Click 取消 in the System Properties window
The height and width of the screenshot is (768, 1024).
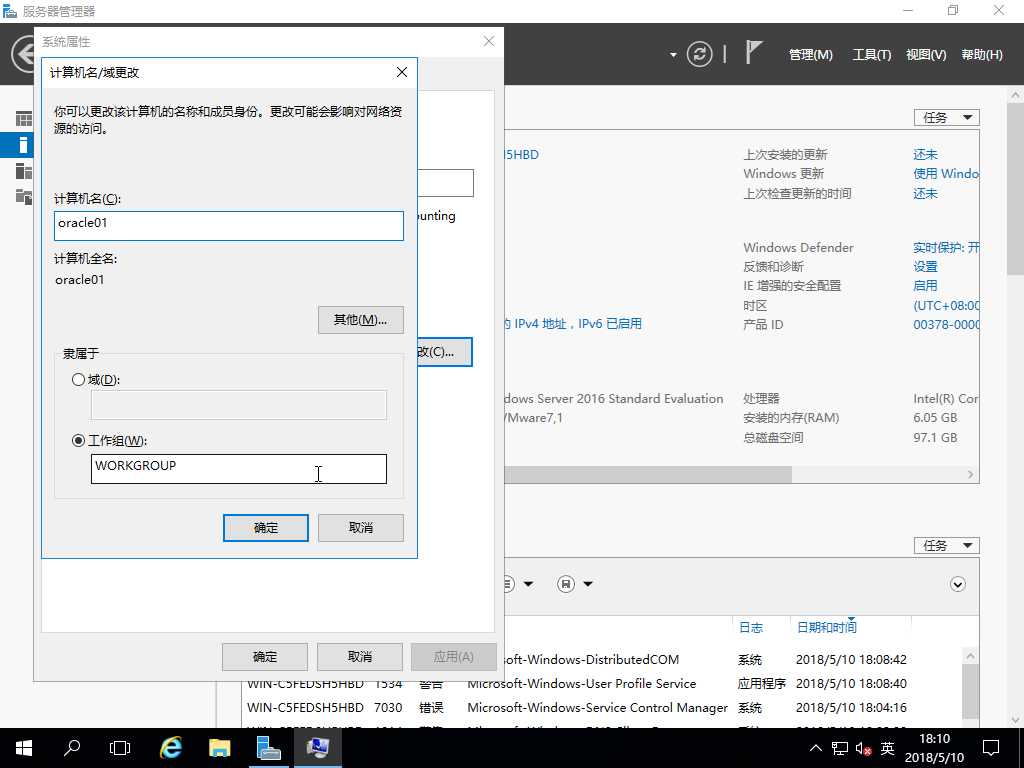coord(360,657)
